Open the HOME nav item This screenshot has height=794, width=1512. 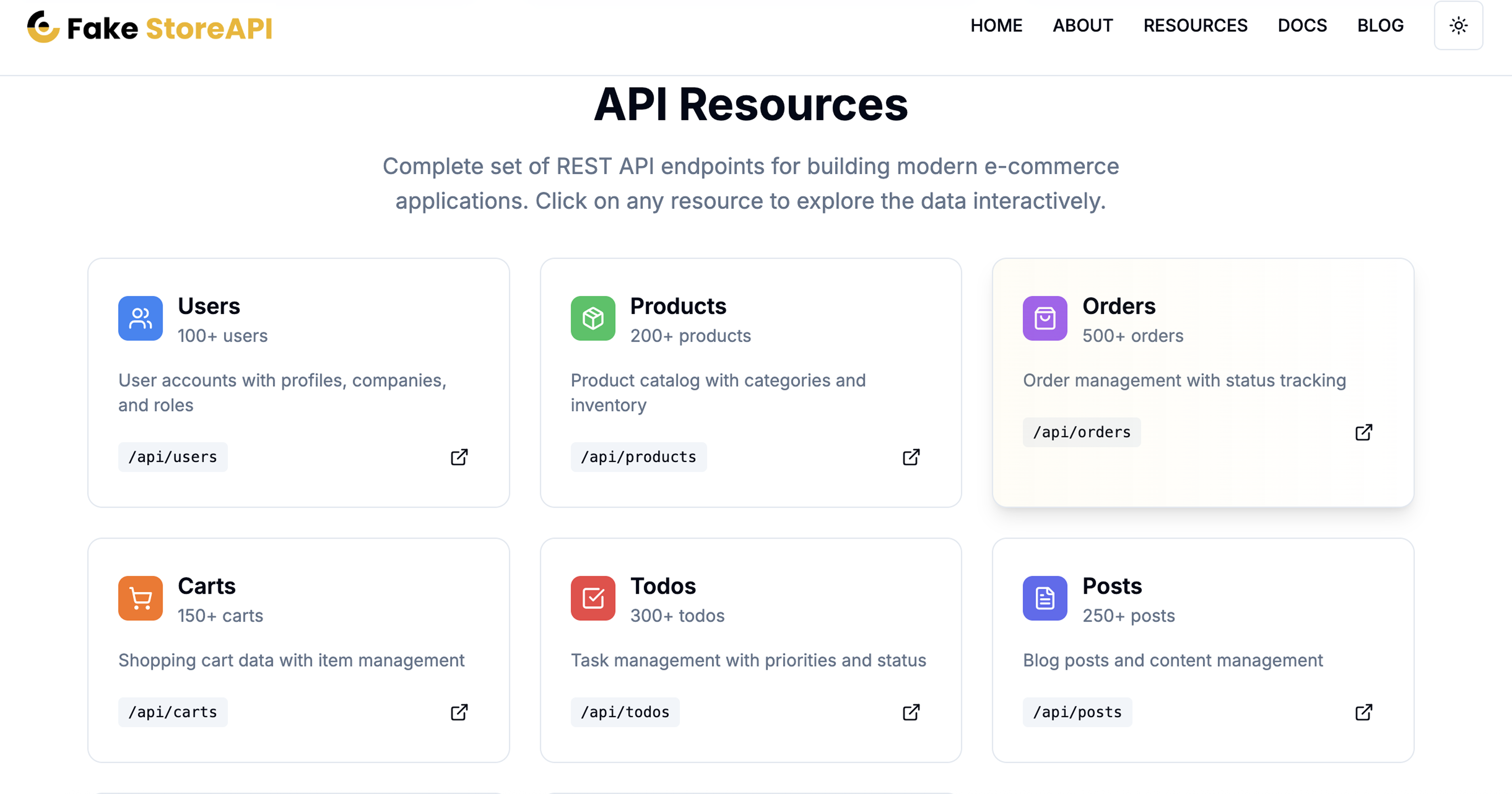(996, 25)
